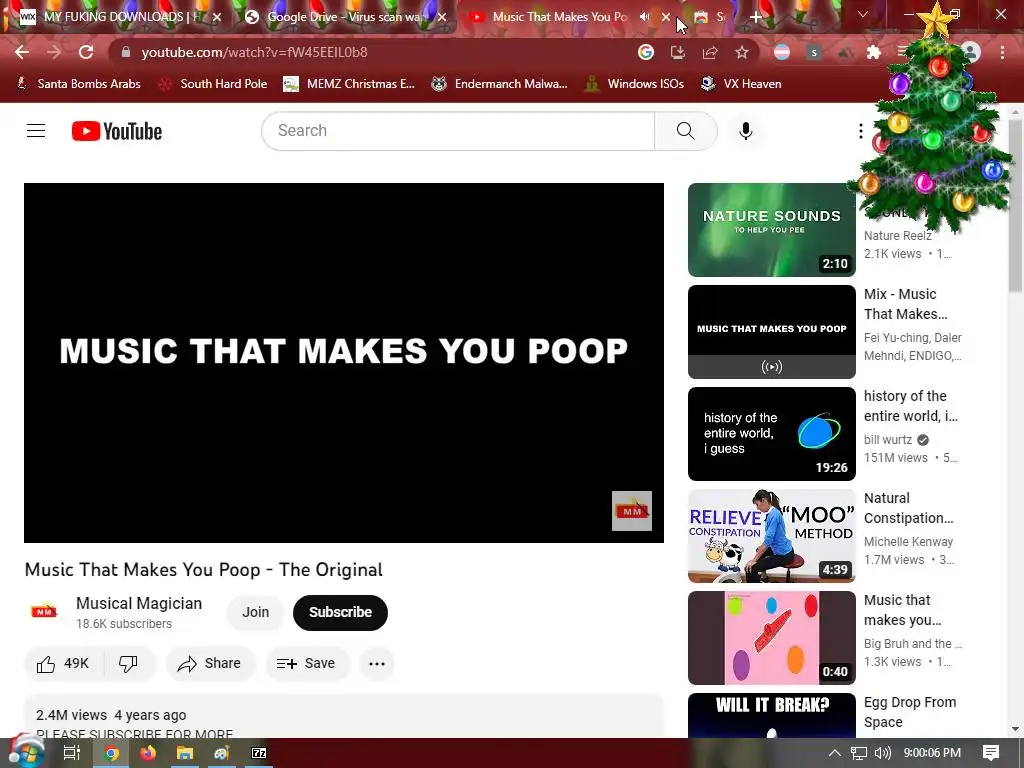
Task: Open Egg Drop From Space video title
Action: click(910, 712)
